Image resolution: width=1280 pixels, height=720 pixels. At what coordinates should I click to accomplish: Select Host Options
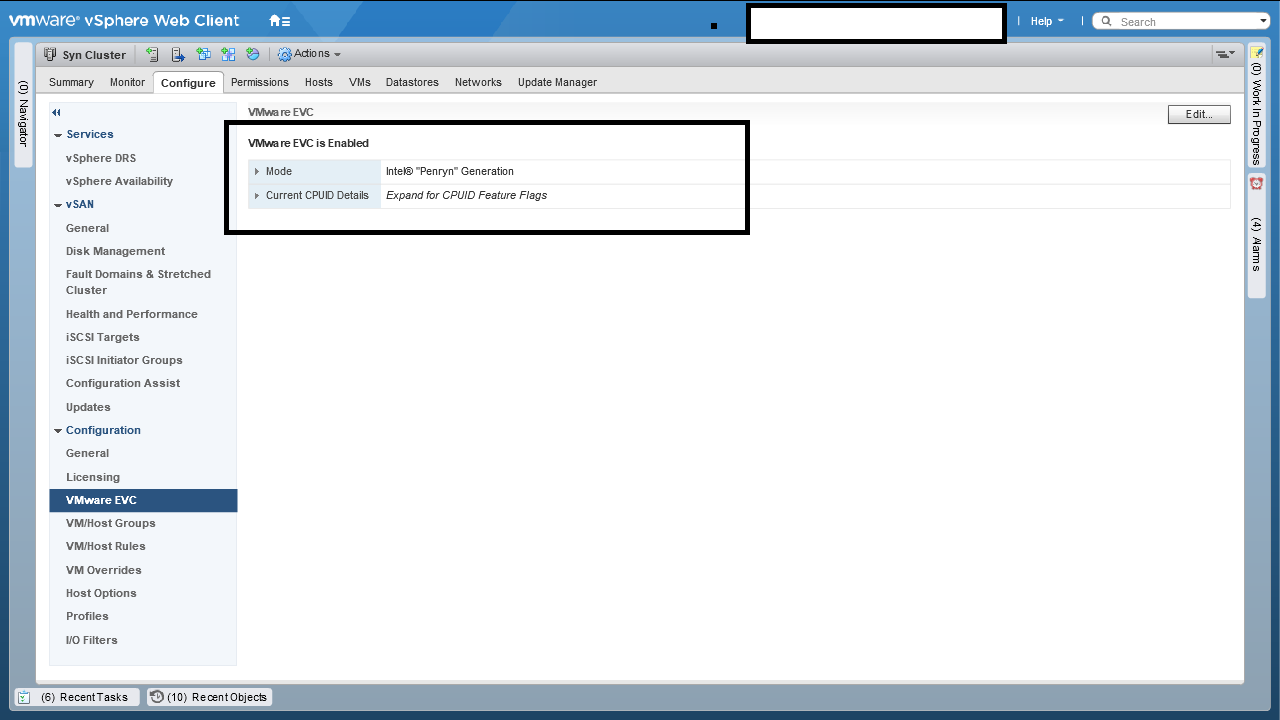tap(101, 593)
